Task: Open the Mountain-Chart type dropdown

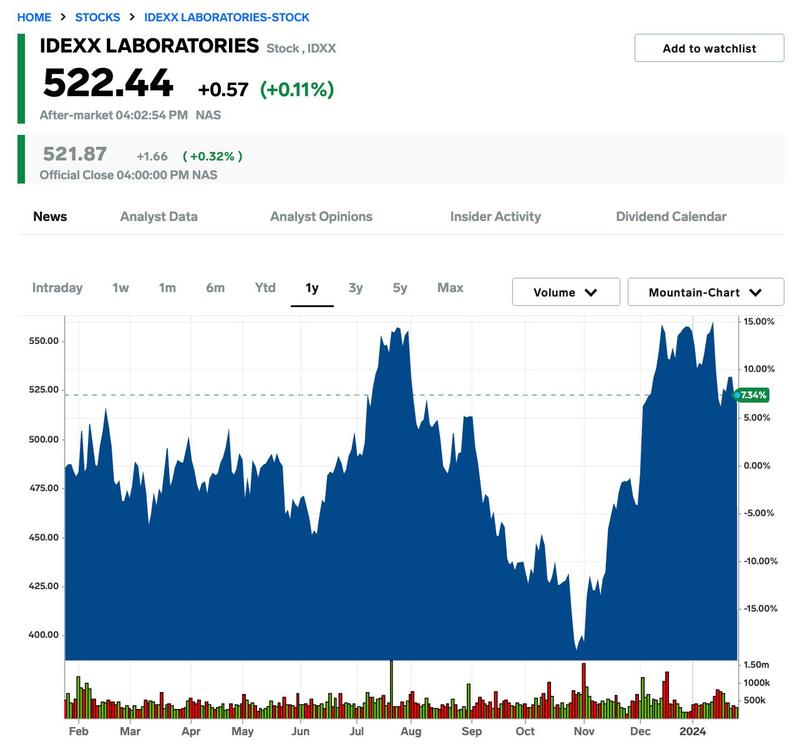Action: click(x=706, y=292)
